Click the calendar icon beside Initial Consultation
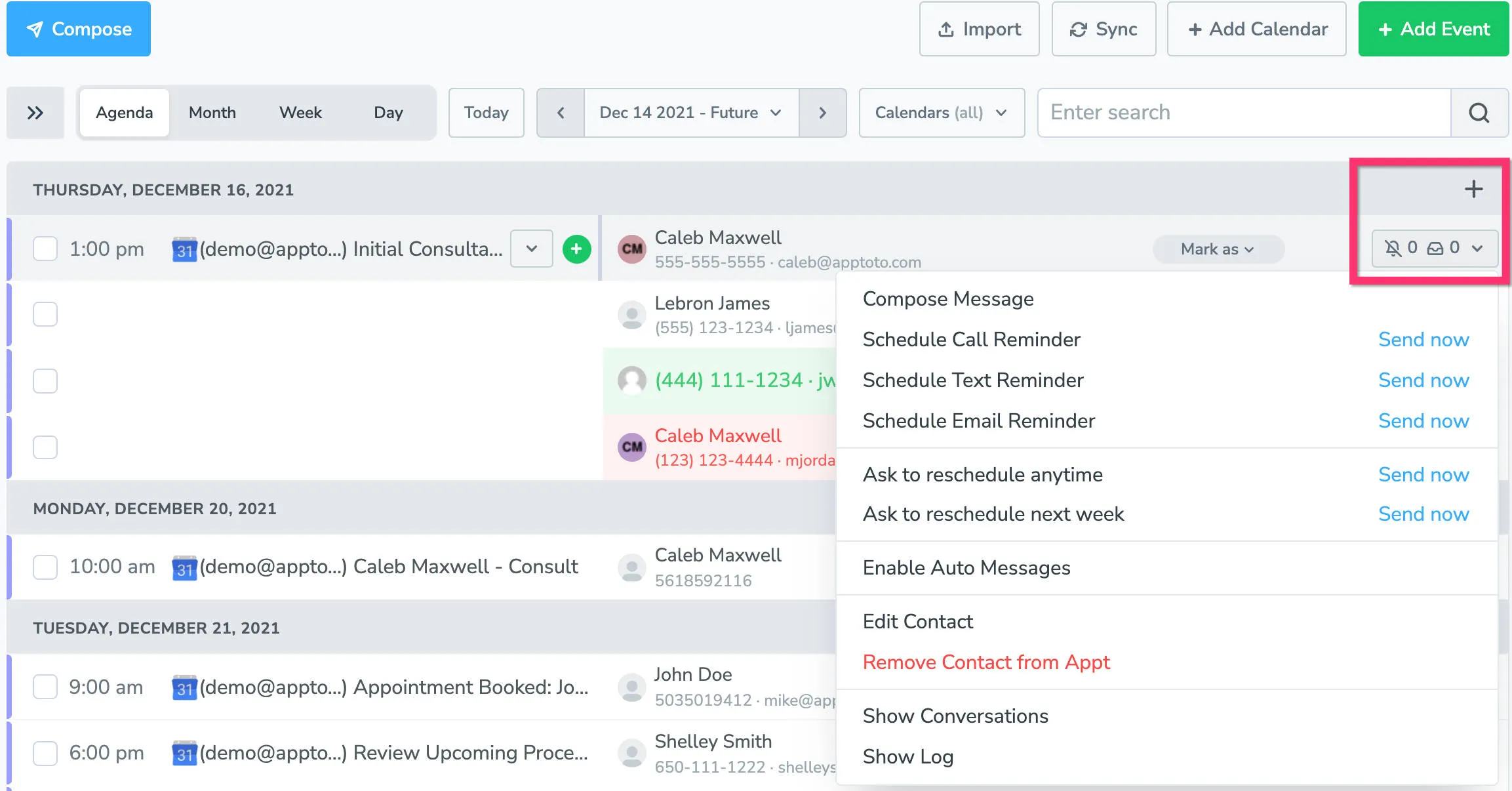The height and width of the screenshot is (791, 1512). pyautogui.click(x=184, y=249)
